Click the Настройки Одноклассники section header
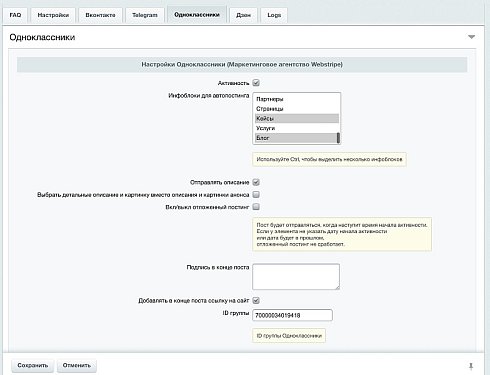The width and height of the screenshot is (490, 375). coord(242,64)
